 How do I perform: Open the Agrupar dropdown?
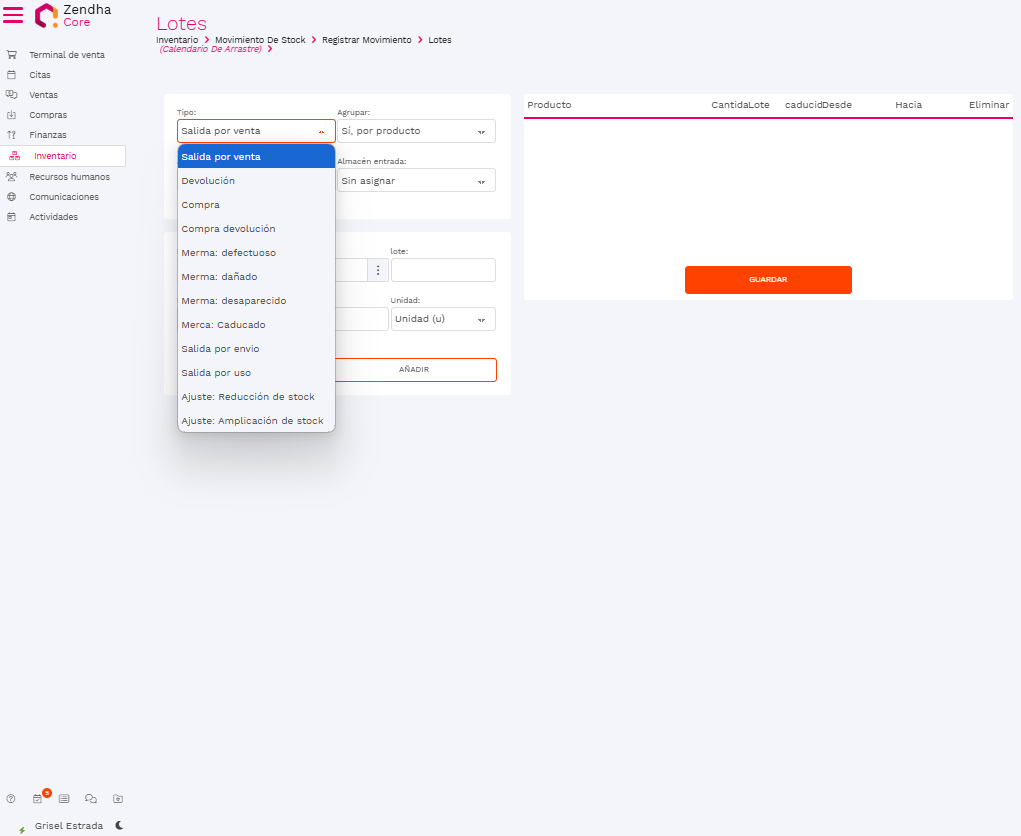[x=416, y=131]
